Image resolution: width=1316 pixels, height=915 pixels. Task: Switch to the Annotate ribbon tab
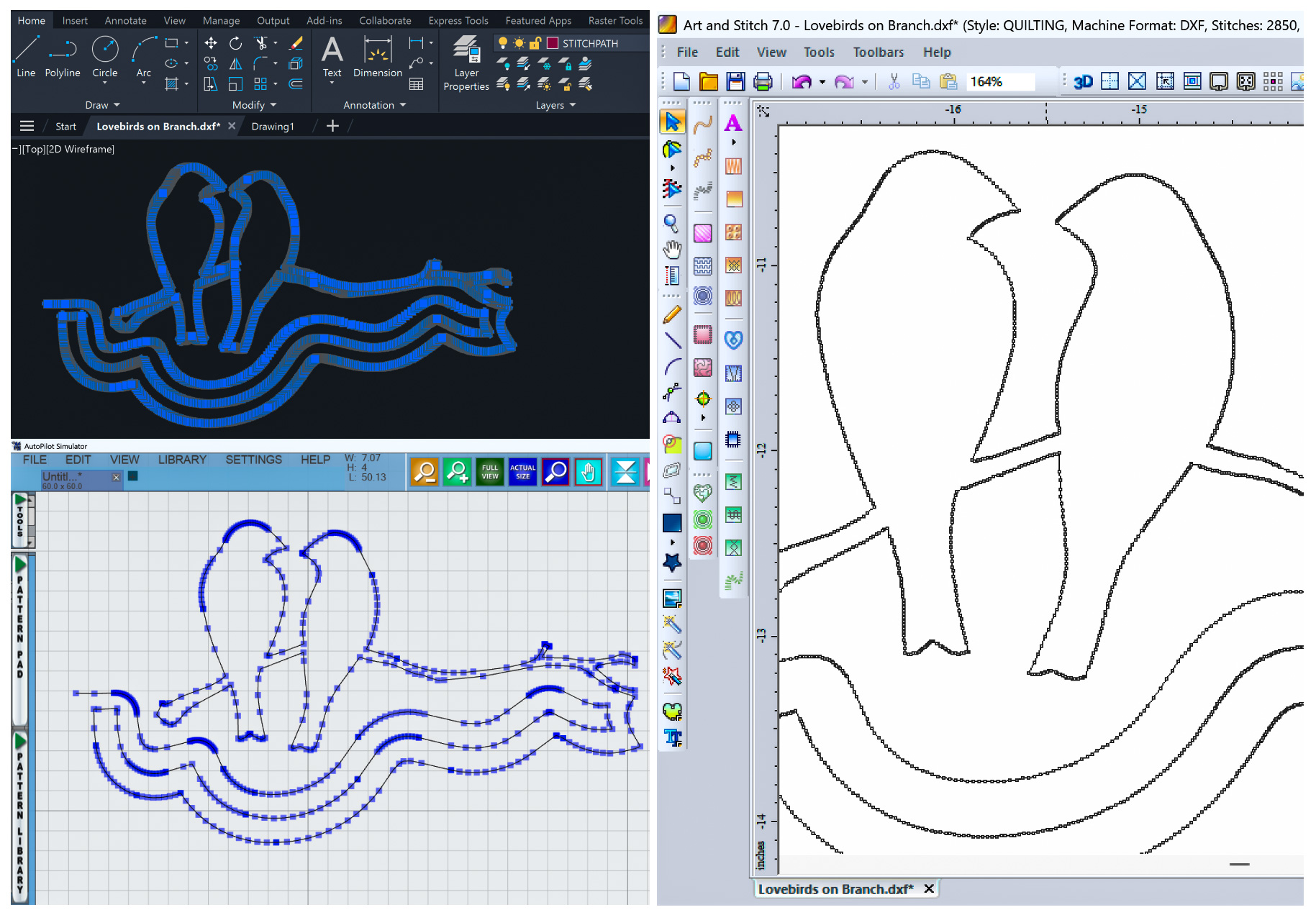click(125, 20)
